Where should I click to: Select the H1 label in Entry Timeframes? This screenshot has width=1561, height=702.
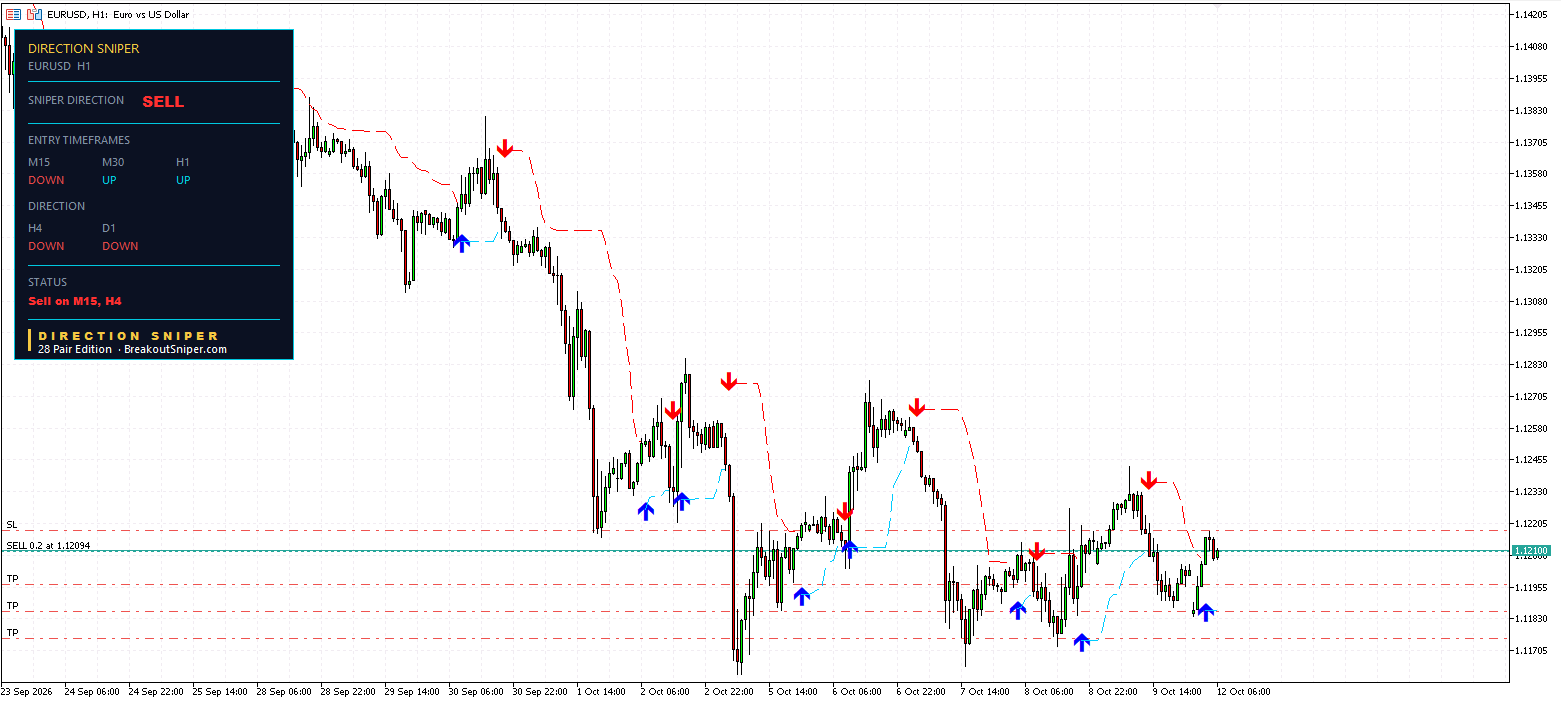coord(183,162)
